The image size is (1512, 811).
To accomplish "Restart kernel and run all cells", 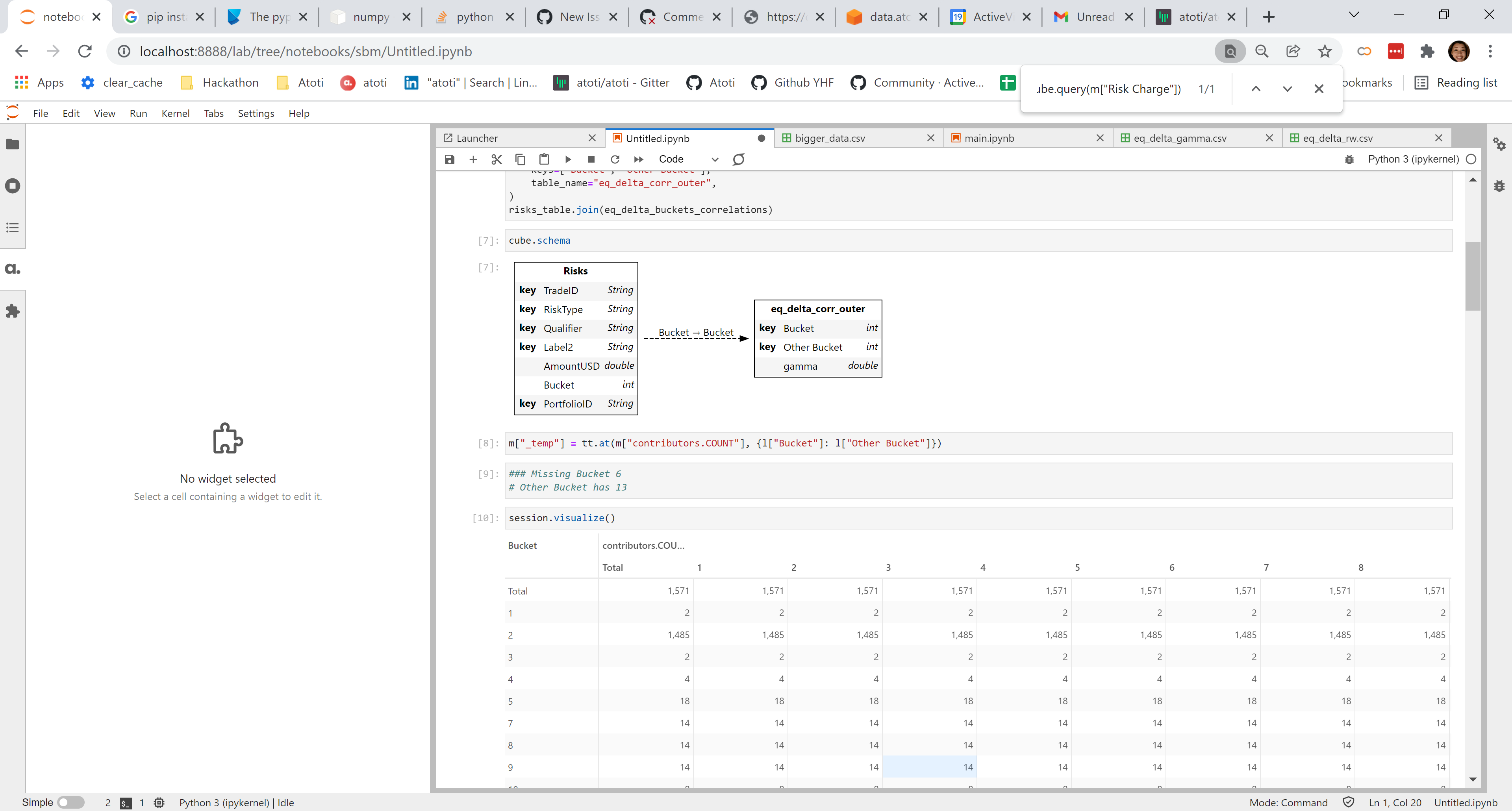I will (639, 159).
